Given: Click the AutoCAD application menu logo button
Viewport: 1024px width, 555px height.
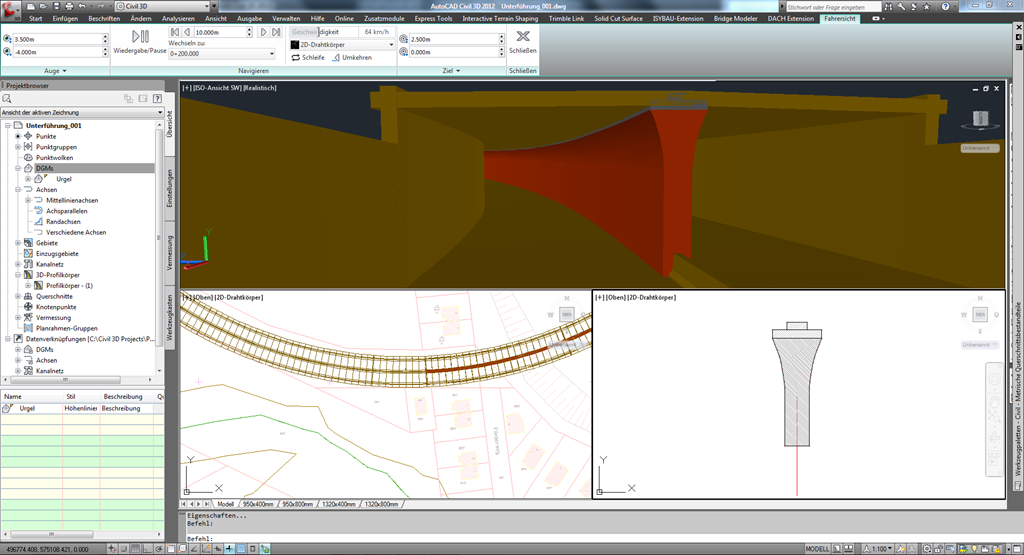Looking at the screenshot, I should [12, 10].
